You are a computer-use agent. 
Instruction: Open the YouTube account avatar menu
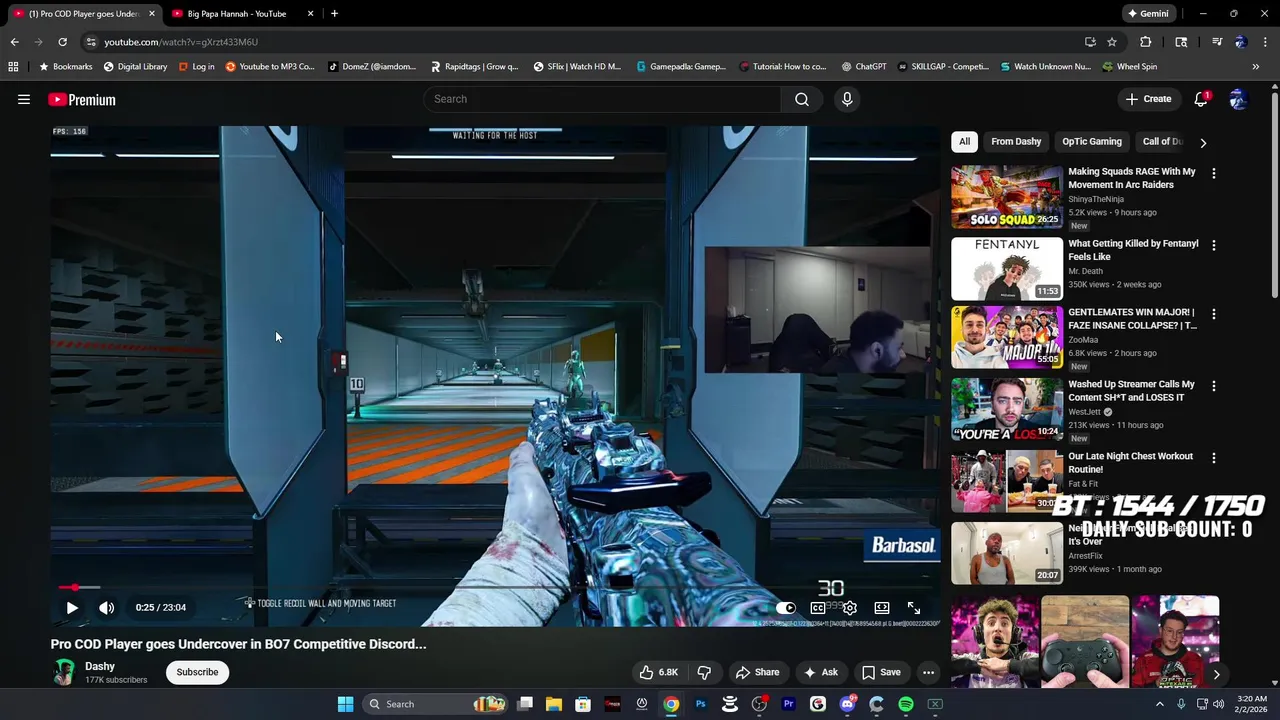coord(1238,99)
